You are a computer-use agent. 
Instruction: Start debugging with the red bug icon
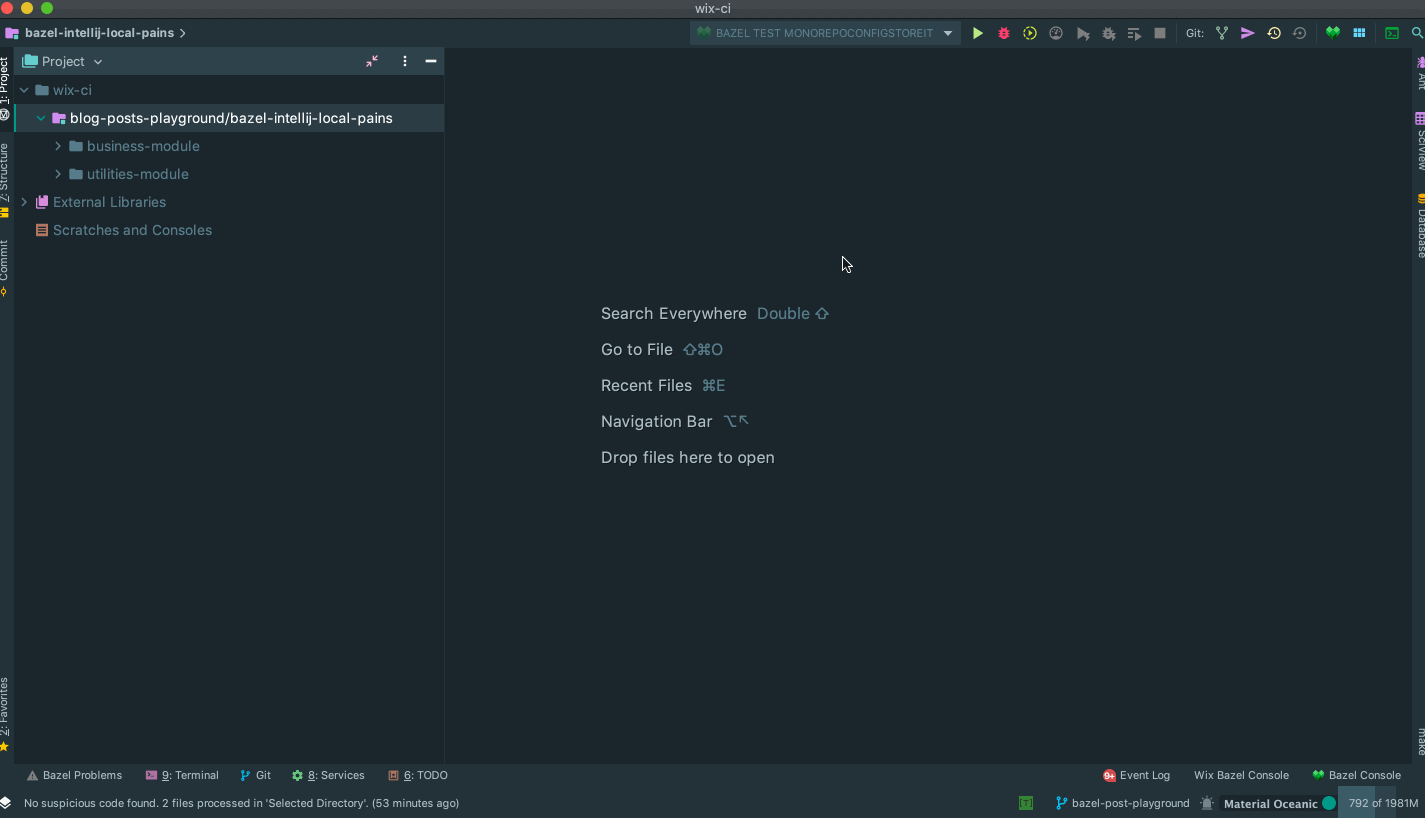[1004, 33]
